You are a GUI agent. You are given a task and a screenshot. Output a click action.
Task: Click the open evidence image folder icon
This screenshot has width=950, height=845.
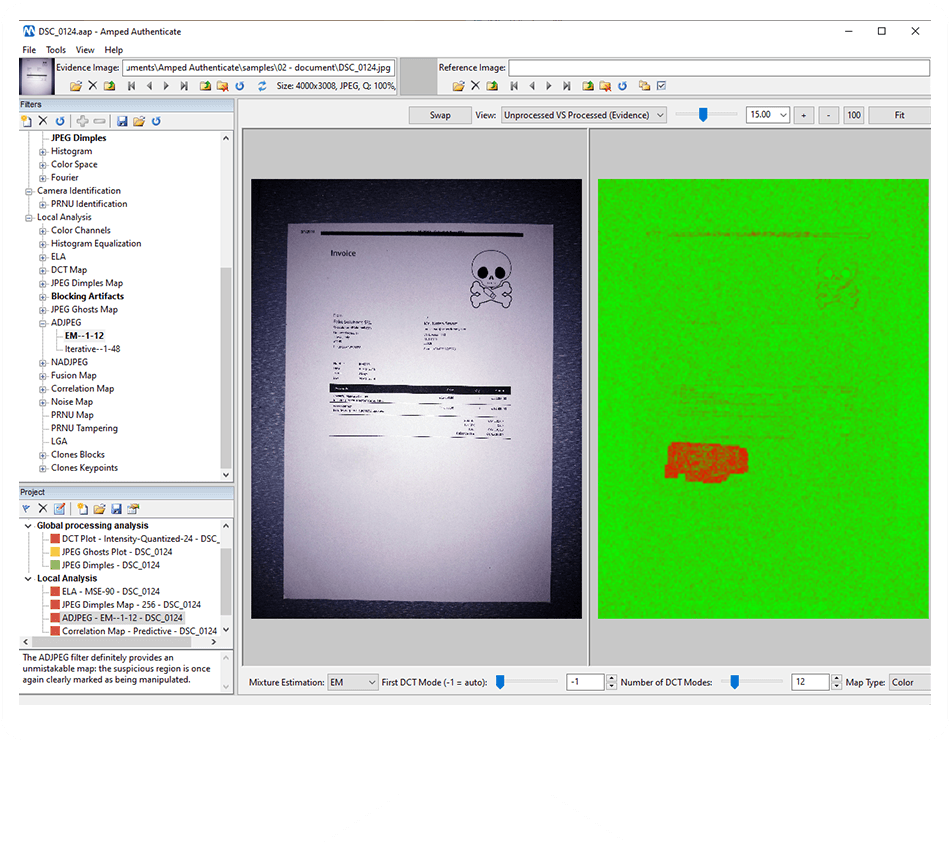tap(76, 86)
